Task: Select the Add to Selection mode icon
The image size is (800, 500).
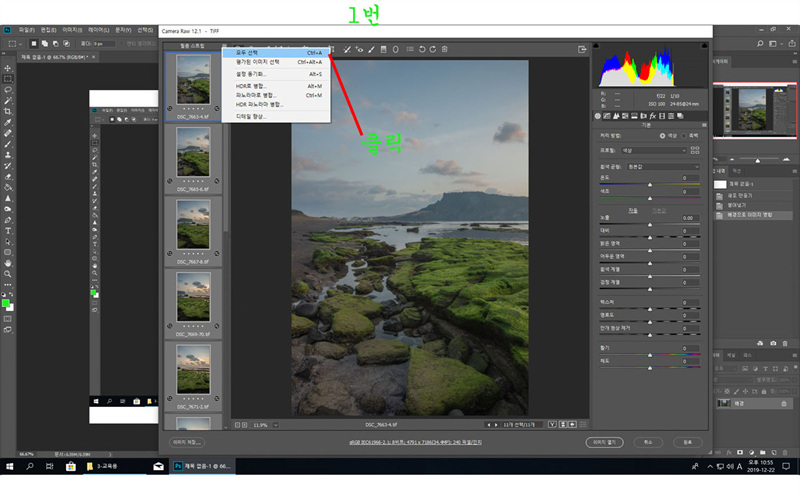Action: pos(45,44)
